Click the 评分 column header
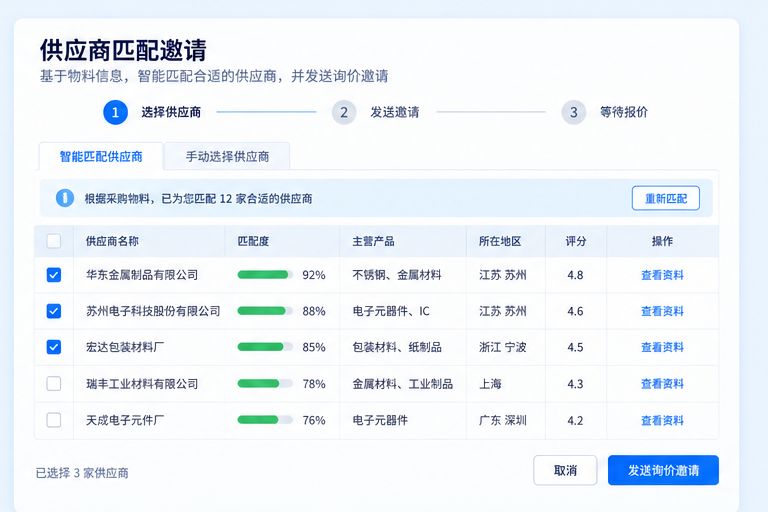This screenshot has height=512, width=768. tap(576, 241)
